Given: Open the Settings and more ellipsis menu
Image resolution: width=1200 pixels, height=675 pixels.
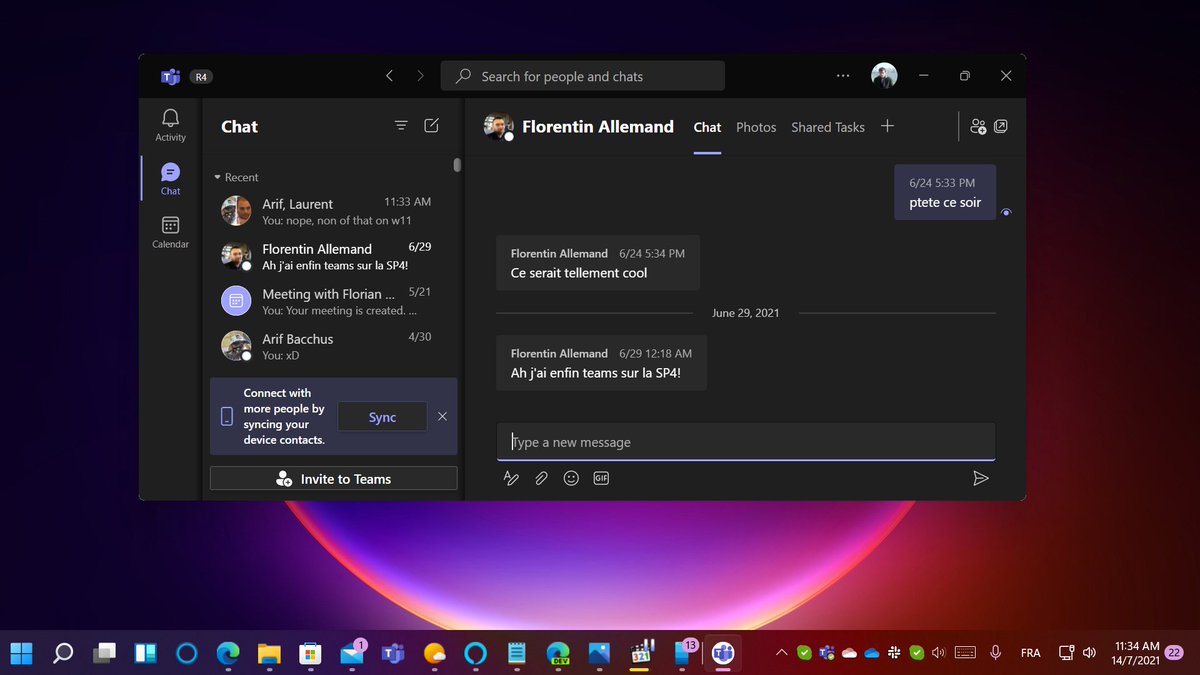Looking at the screenshot, I should [842, 76].
